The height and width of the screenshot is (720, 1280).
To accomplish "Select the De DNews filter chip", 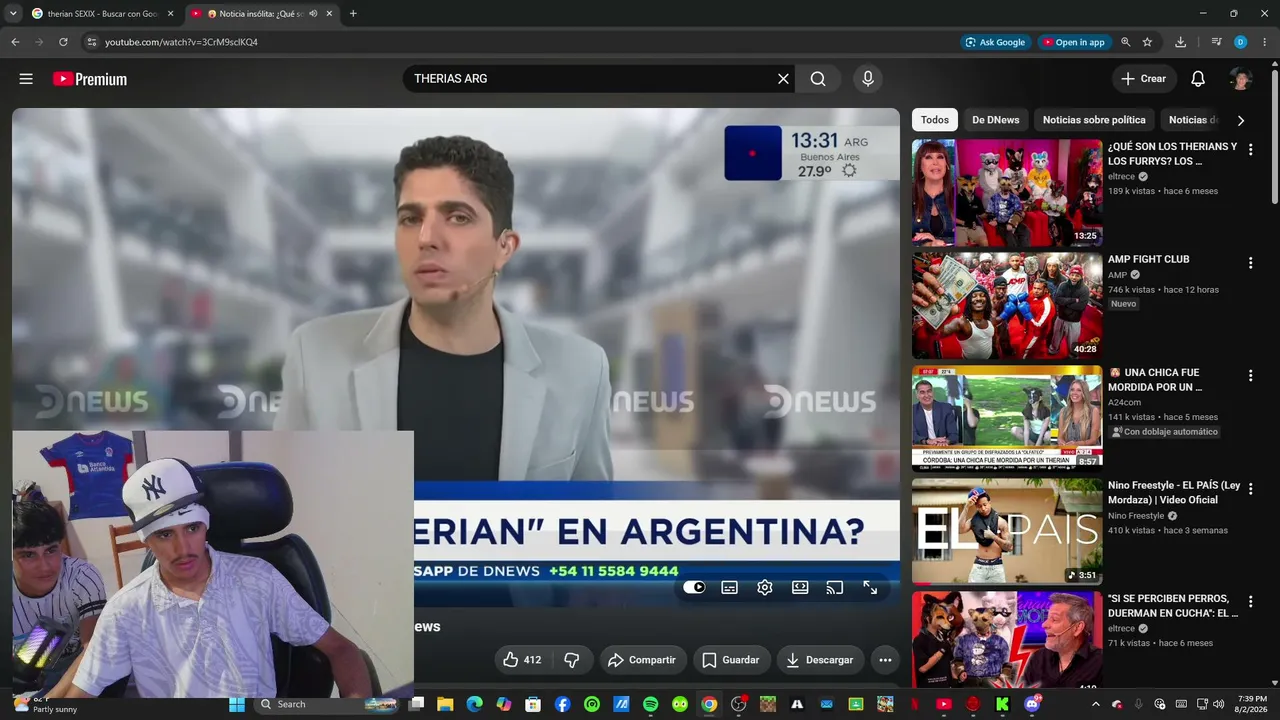I will coord(996,120).
